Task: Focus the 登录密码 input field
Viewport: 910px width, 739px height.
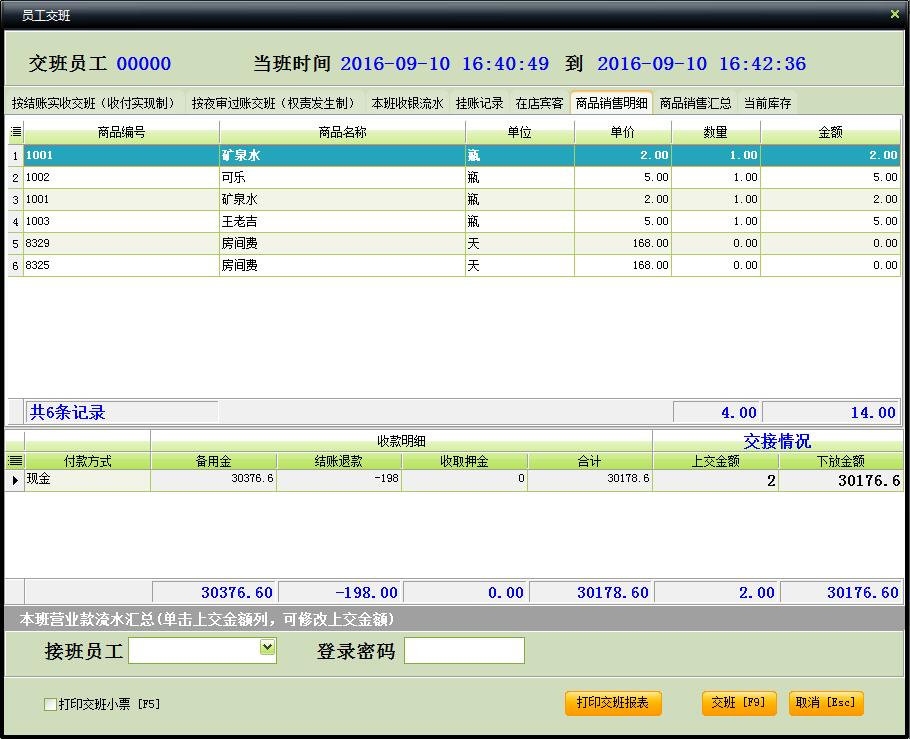Action: click(464, 650)
